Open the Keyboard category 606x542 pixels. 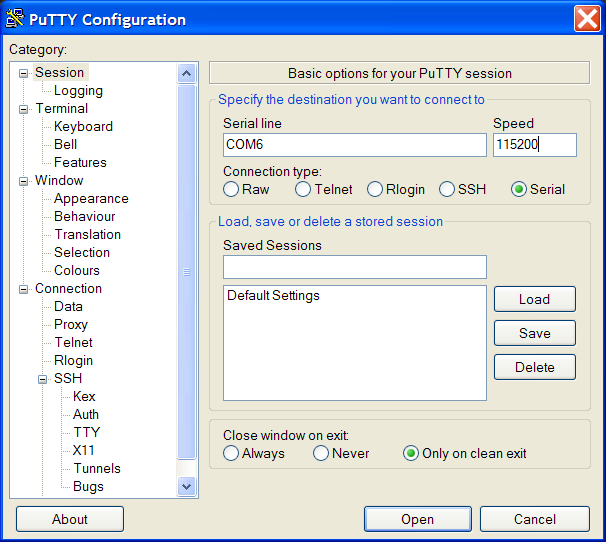tap(83, 126)
